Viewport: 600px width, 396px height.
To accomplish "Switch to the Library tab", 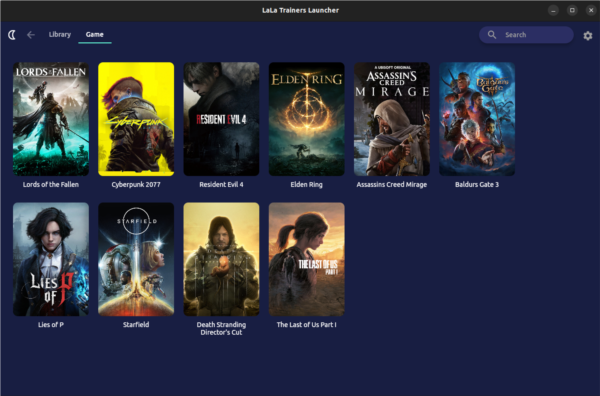I will point(60,34).
